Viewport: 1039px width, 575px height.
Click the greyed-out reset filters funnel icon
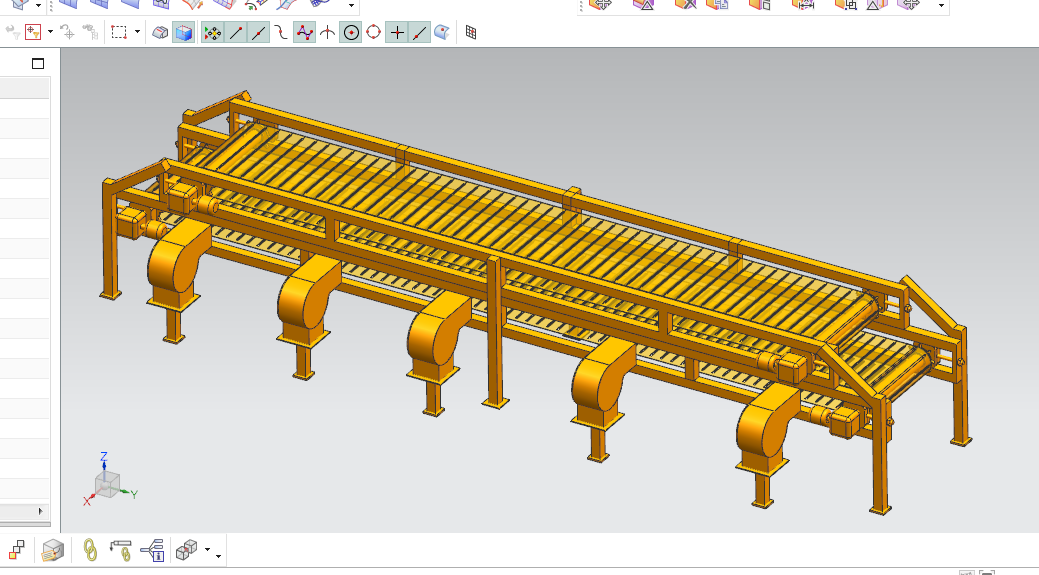[x=13, y=32]
